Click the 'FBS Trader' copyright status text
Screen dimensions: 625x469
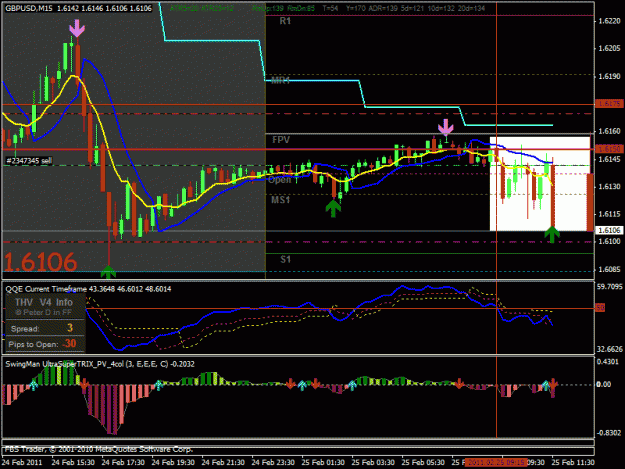point(99,449)
